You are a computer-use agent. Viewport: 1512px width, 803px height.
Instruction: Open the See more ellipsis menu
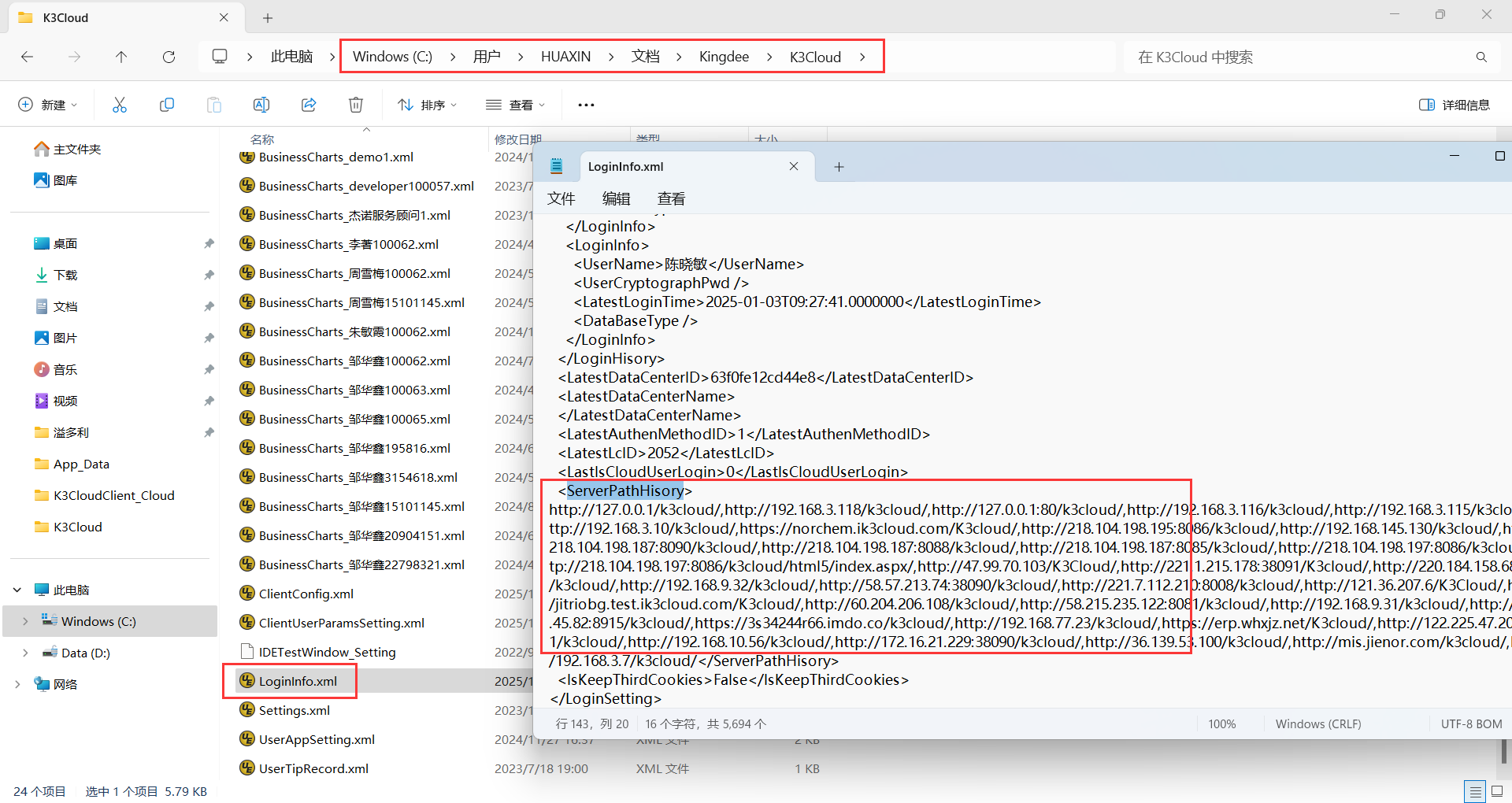tap(586, 105)
